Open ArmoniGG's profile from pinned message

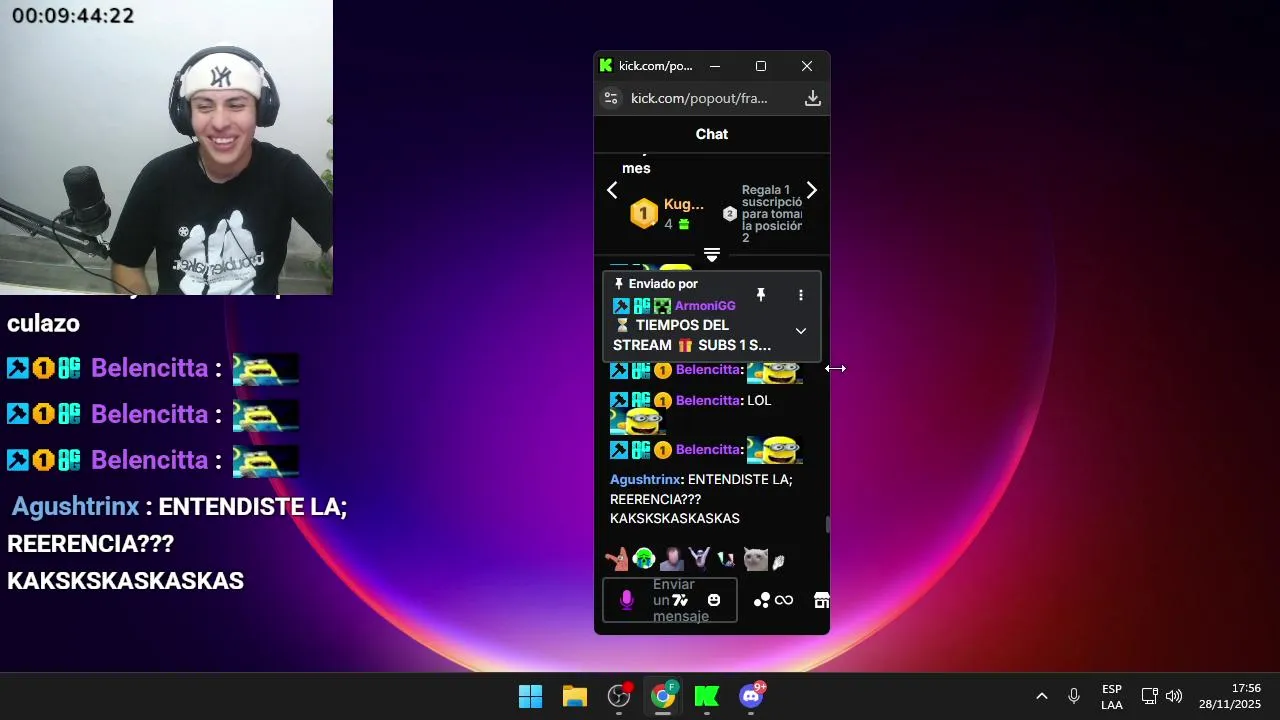coord(705,306)
